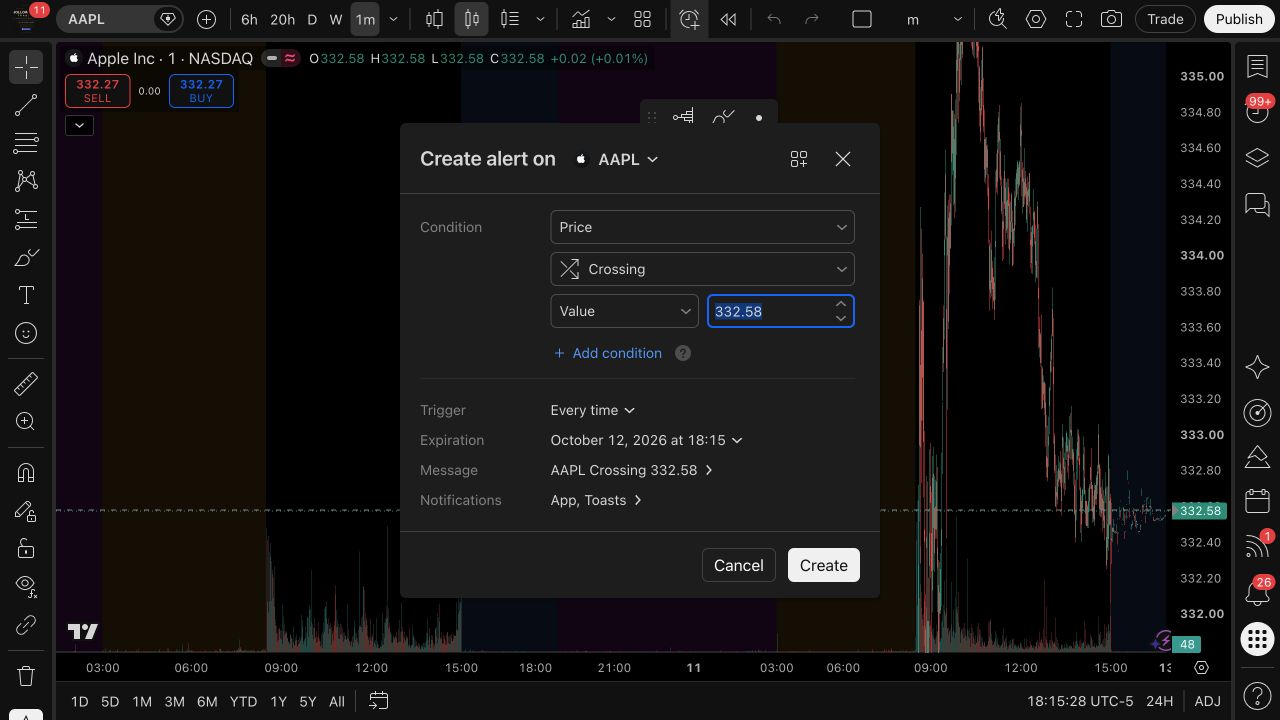Image resolution: width=1280 pixels, height=720 pixels.
Task: Hide all drawings with eye icon
Action: click(26, 587)
